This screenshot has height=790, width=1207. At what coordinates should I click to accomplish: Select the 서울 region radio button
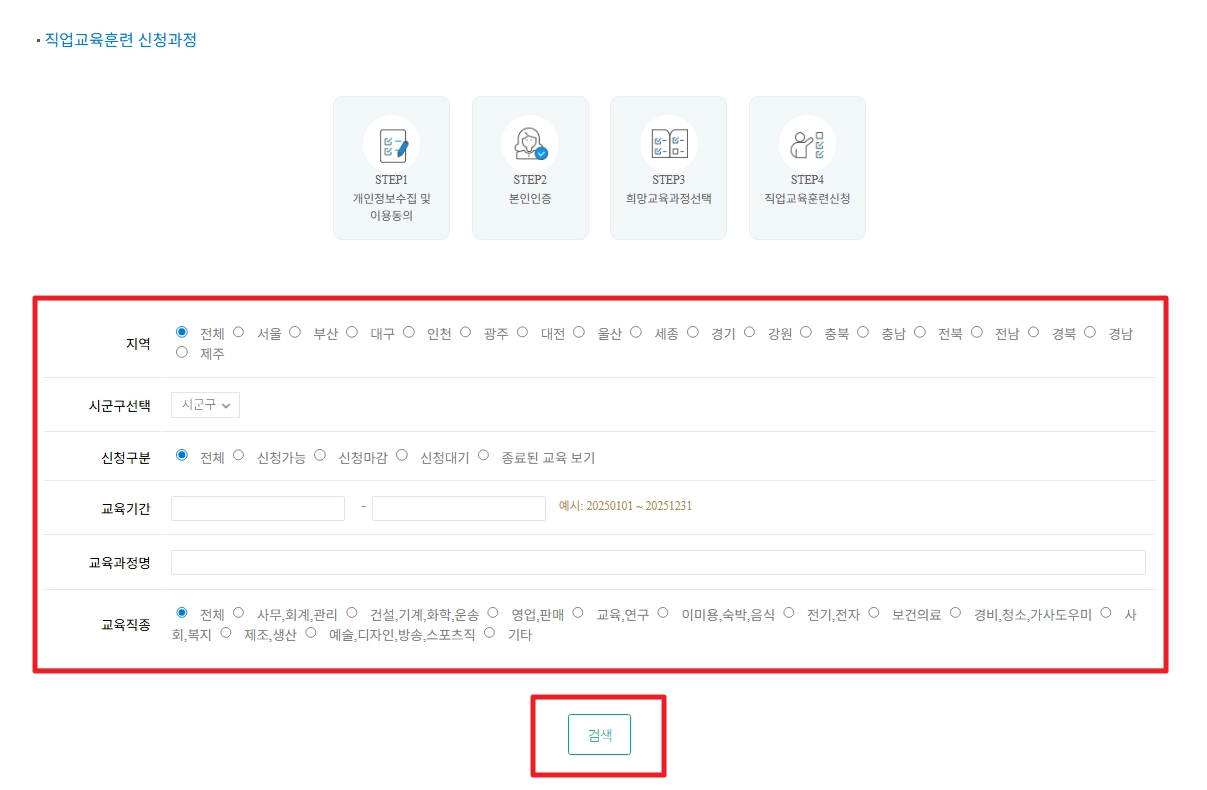[238, 332]
